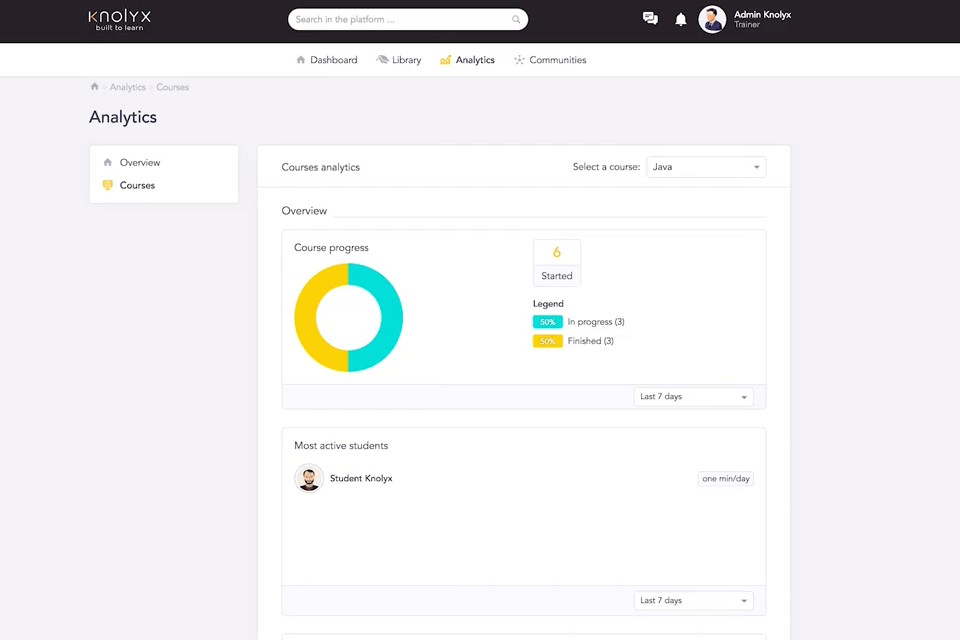Click the Courses trophy icon in sidebar
Image resolution: width=960 pixels, height=640 pixels.
pos(108,185)
